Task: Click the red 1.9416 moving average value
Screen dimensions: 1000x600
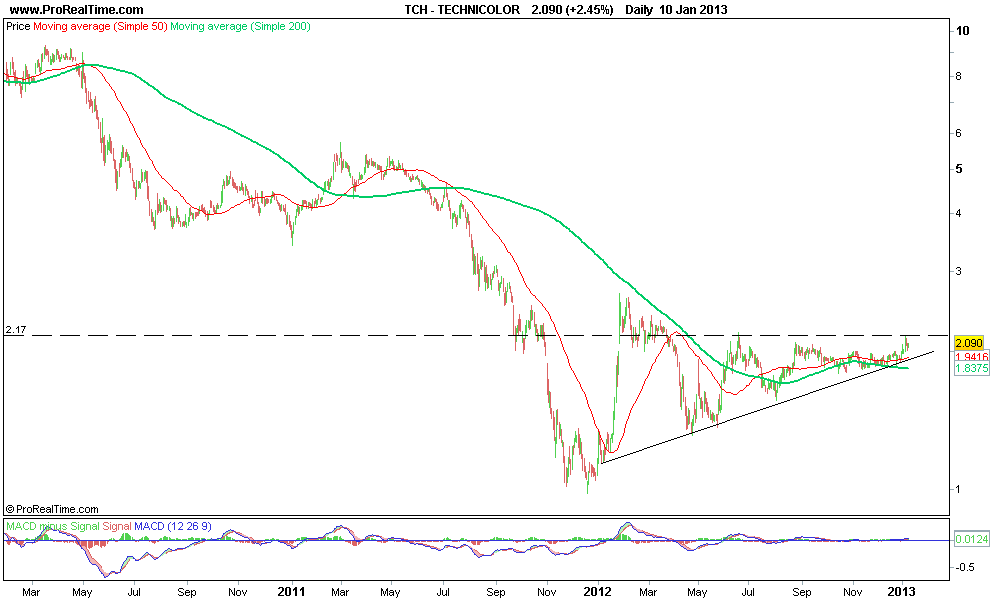Action: point(972,356)
